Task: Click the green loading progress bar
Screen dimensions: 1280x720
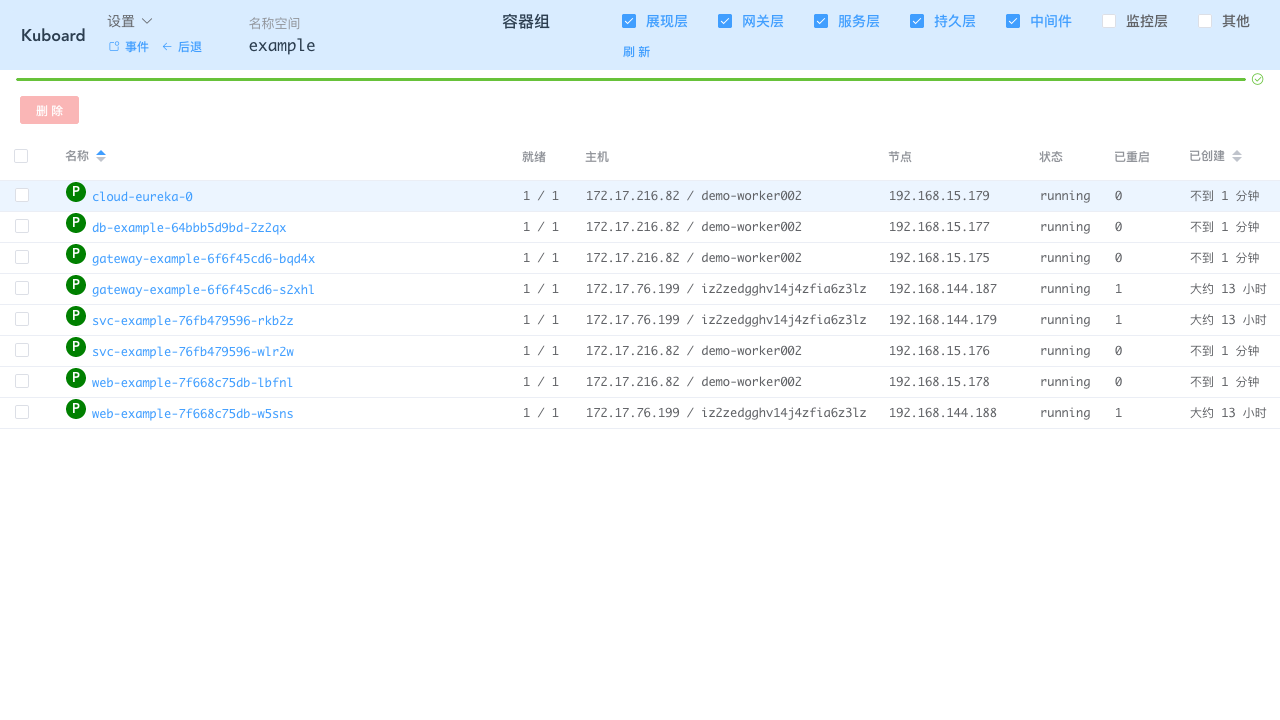Action: pos(631,79)
